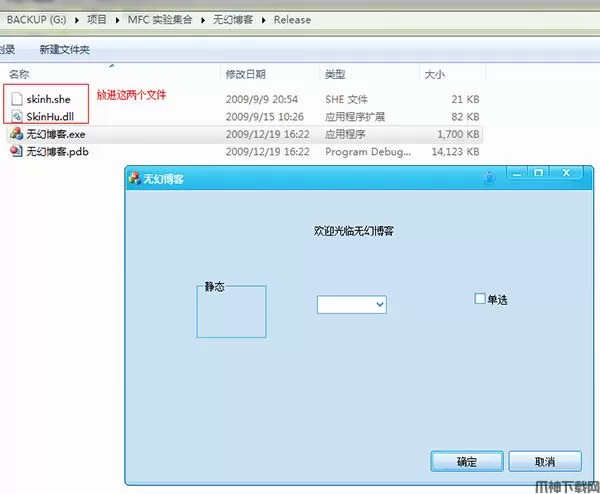
Task: Click the skin shirt icon in dialog title bar
Action: [x=489, y=178]
